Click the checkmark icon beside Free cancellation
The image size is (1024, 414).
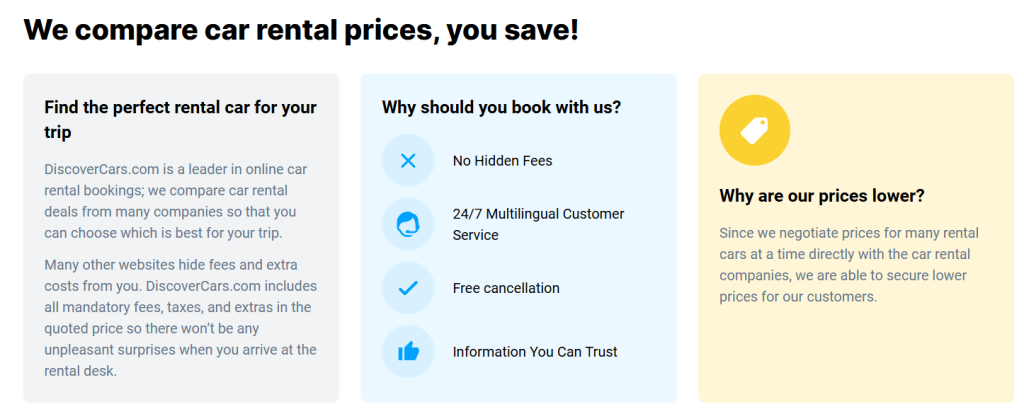tap(408, 288)
